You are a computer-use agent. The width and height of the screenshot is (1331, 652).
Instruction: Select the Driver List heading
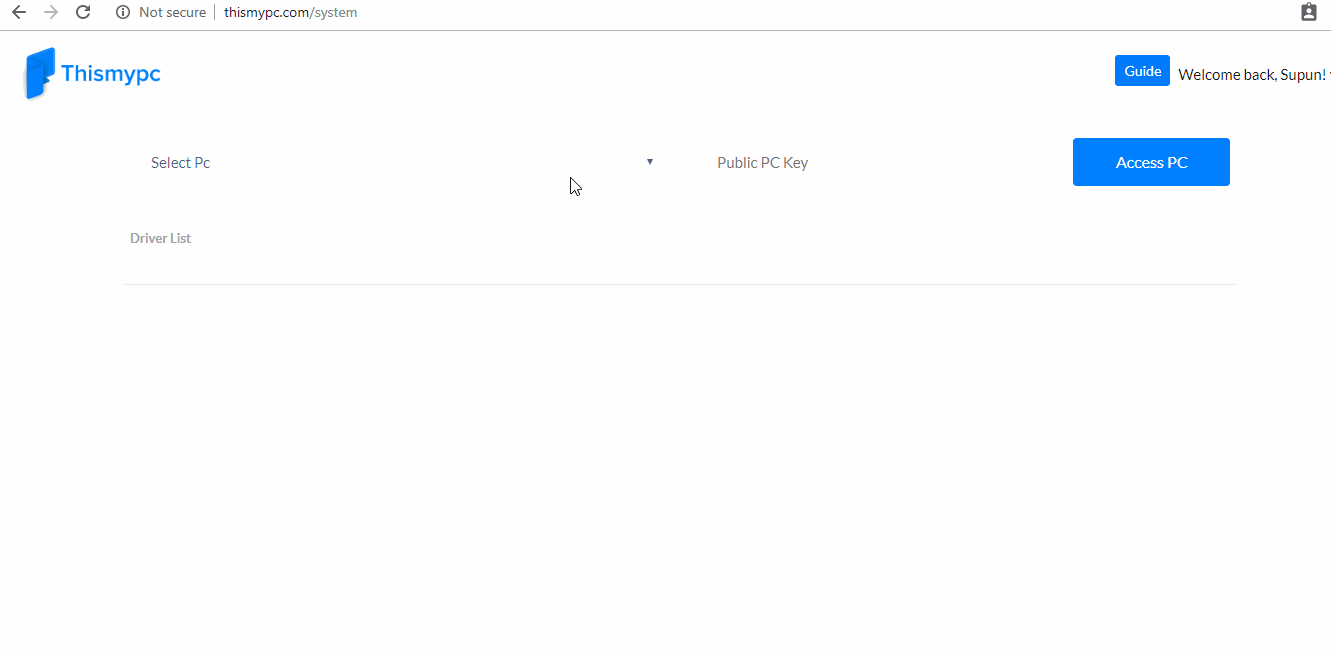[160, 238]
